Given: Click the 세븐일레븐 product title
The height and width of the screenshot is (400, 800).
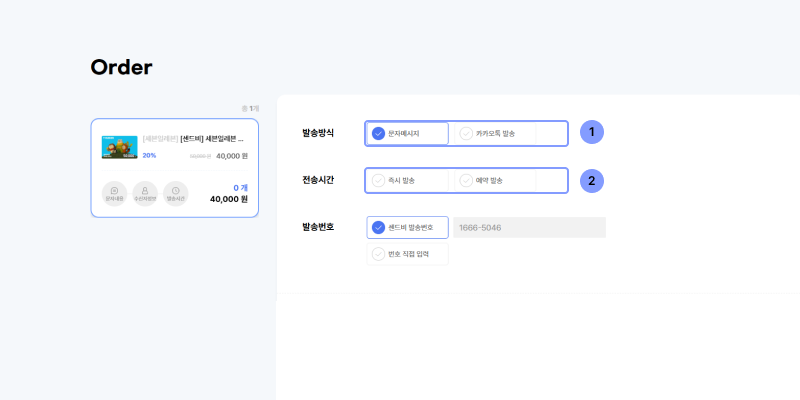Looking at the screenshot, I should [211, 138].
